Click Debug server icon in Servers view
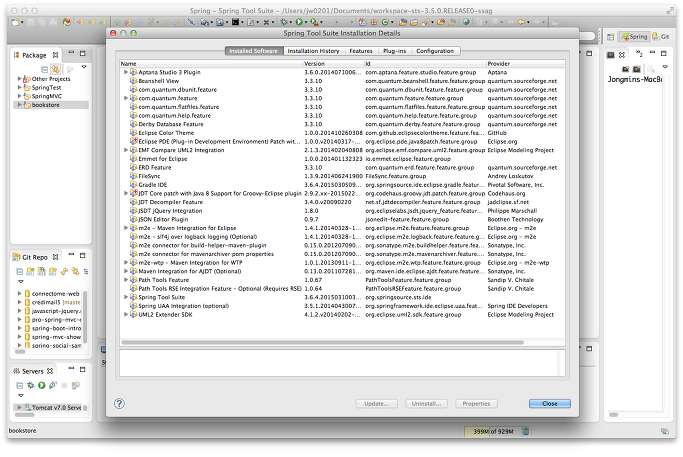This screenshot has width=683, height=457. 30,385
